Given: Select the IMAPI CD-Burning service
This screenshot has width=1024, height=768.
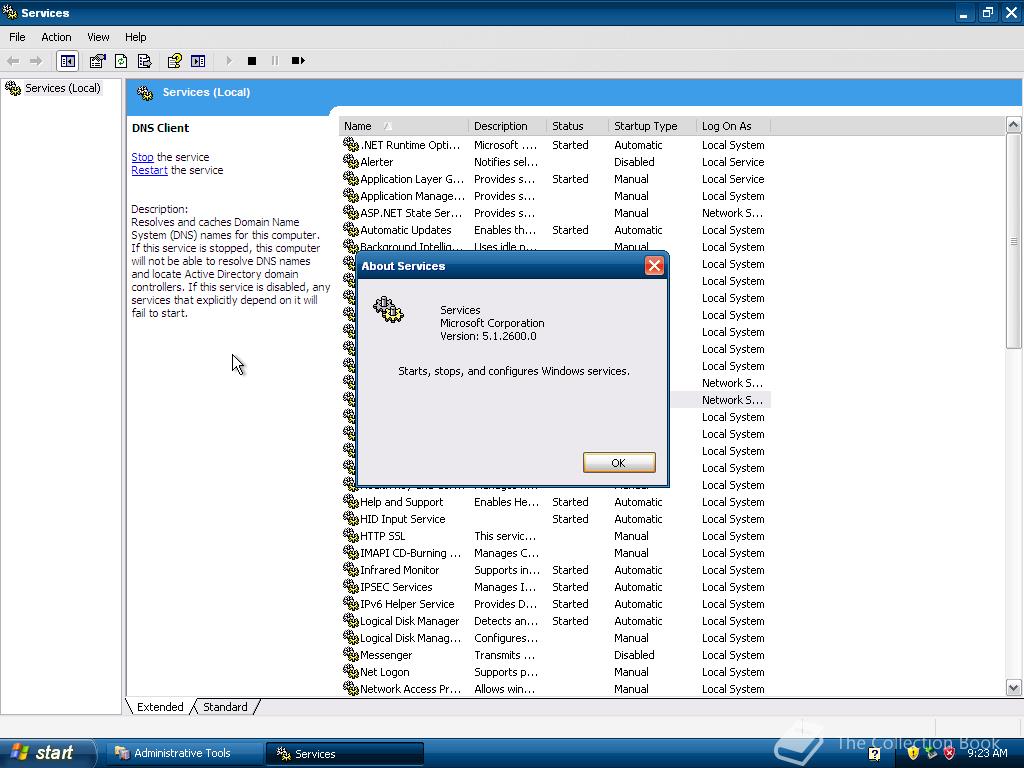Looking at the screenshot, I should 555,552.
